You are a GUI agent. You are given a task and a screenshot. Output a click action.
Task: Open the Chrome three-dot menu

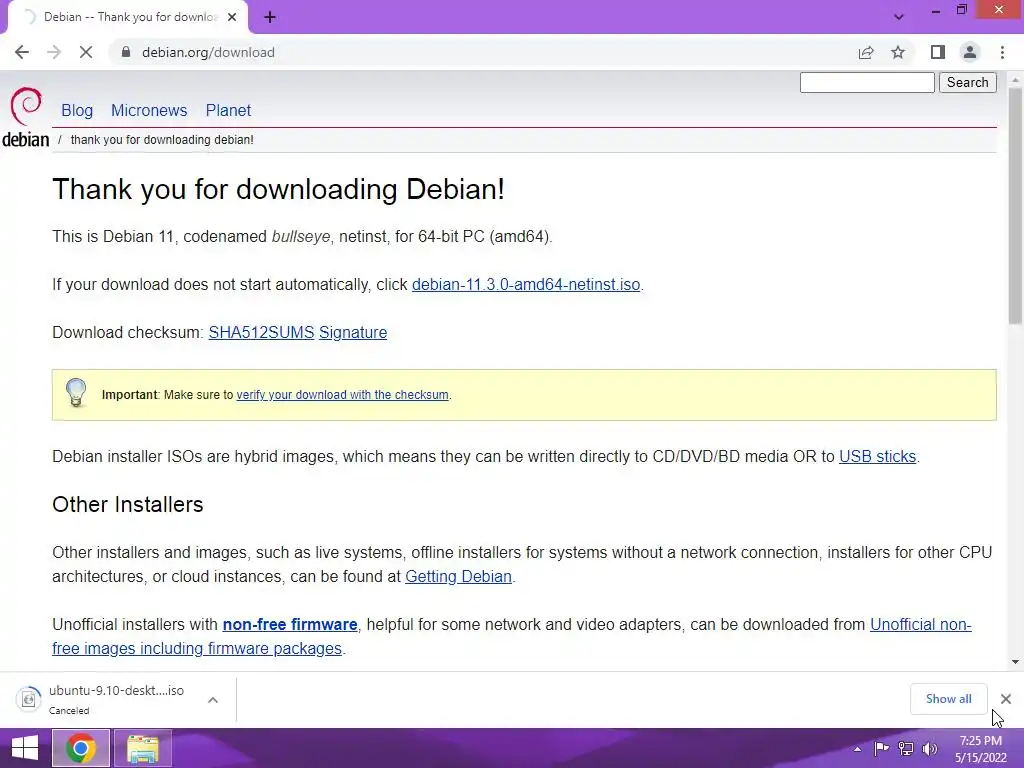coord(1002,52)
